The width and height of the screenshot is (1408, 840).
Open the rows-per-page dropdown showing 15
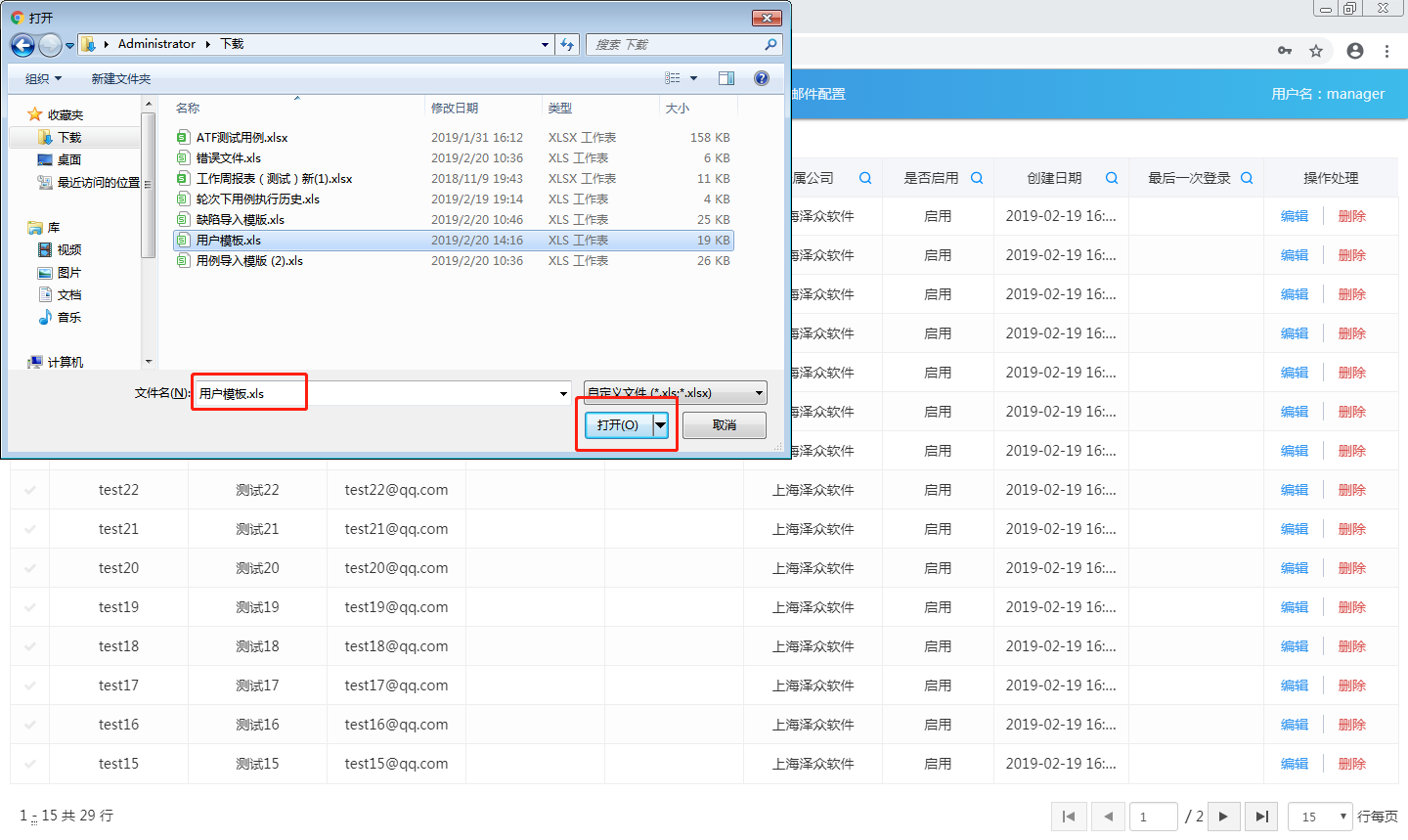1320,817
